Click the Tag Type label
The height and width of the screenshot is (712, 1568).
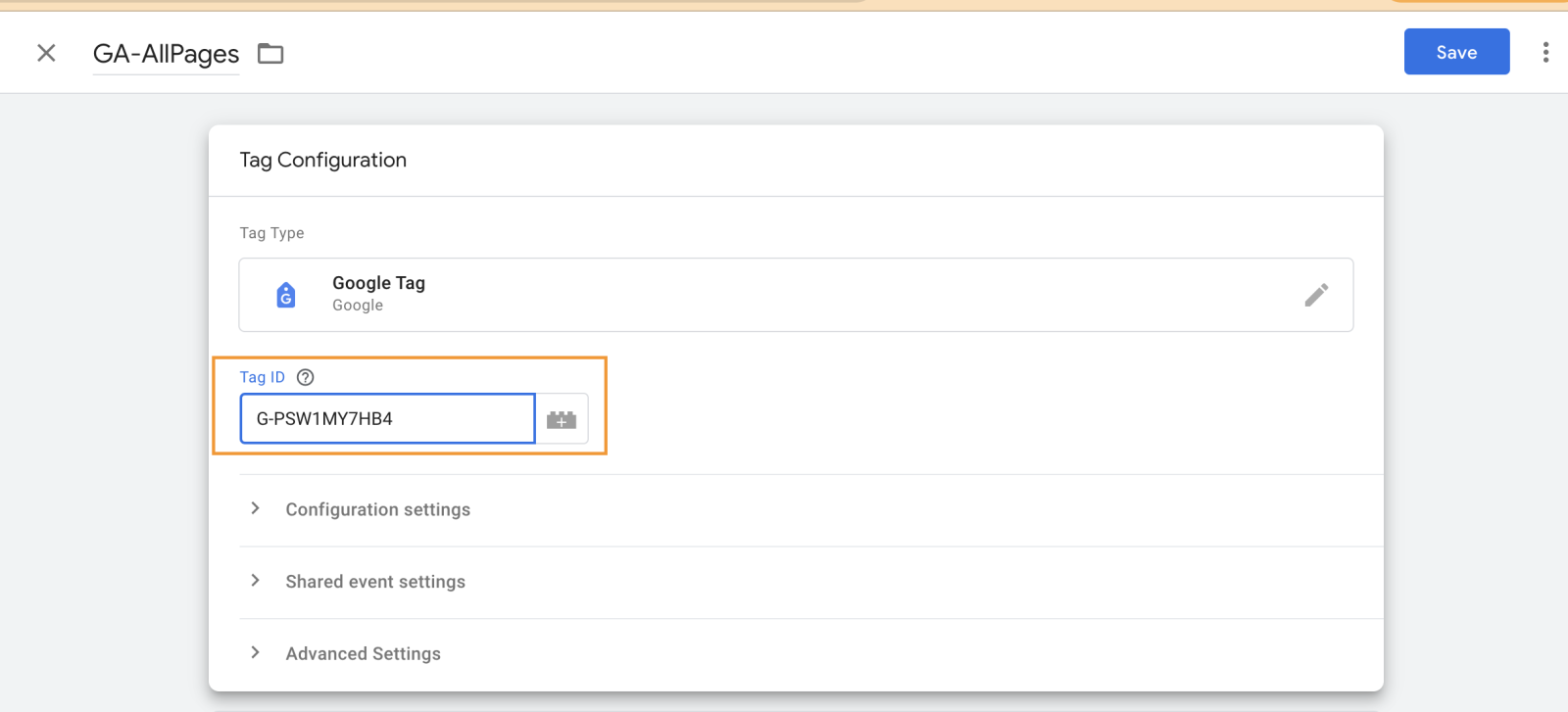271,233
